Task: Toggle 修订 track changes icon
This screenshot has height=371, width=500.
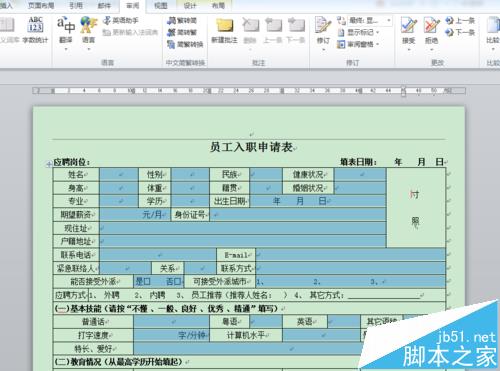Action: 323,25
